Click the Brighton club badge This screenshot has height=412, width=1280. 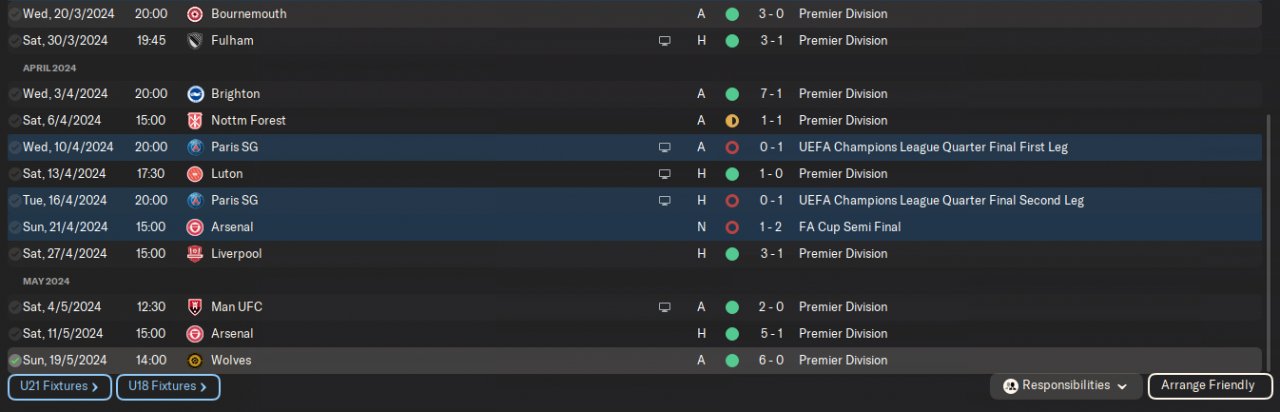[x=195, y=94]
